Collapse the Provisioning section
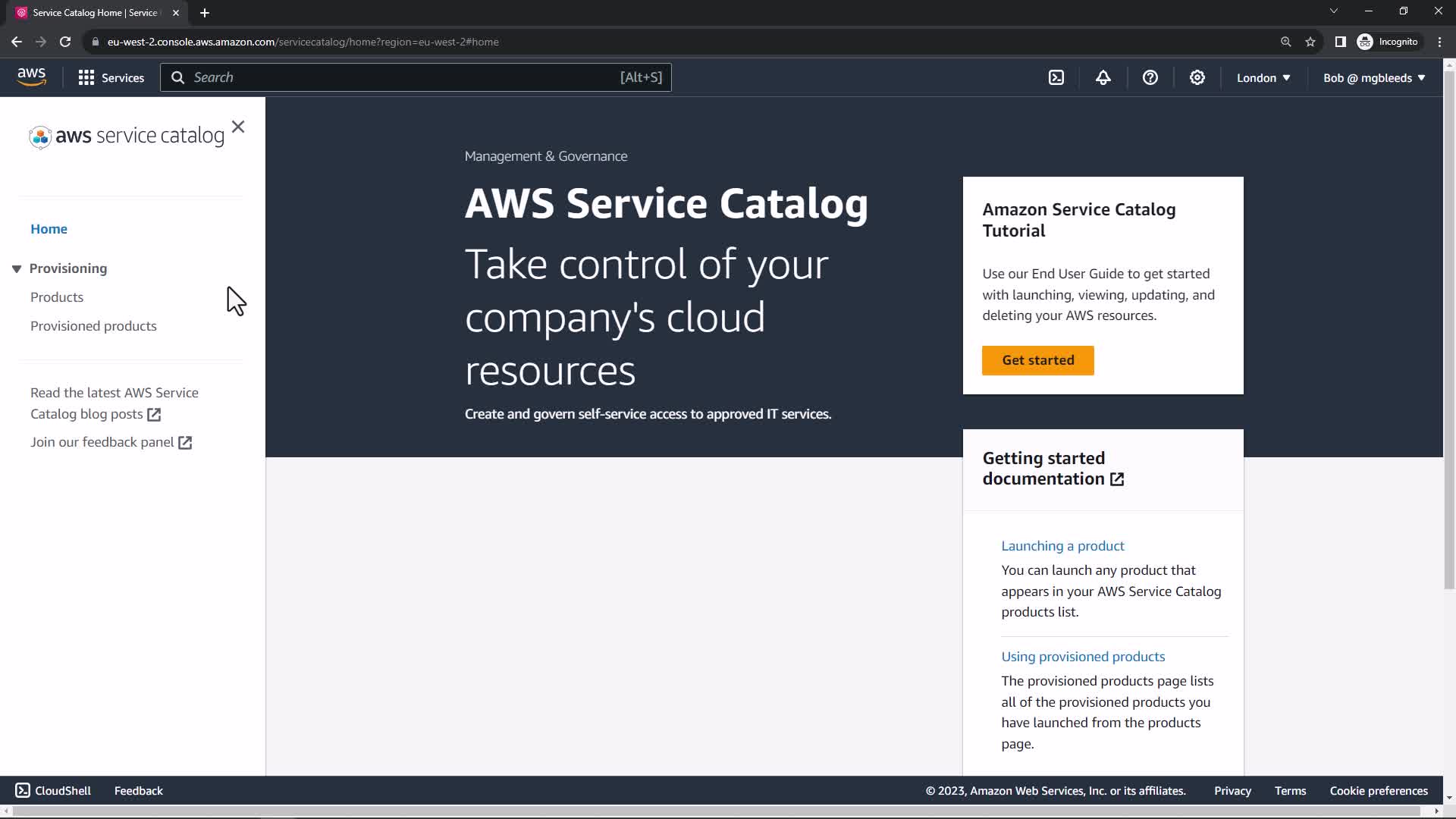Image resolution: width=1456 pixels, height=819 pixels. 17,268
